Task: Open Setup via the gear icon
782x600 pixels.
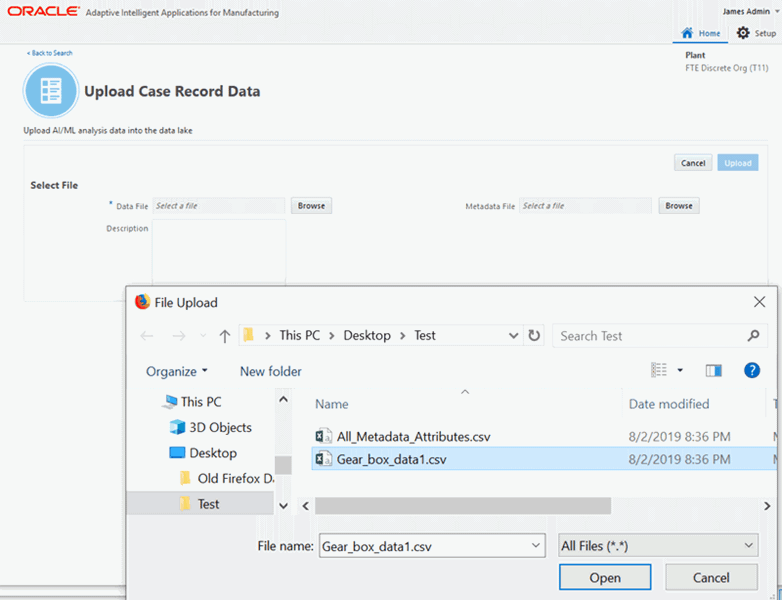Action: tap(743, 33)
